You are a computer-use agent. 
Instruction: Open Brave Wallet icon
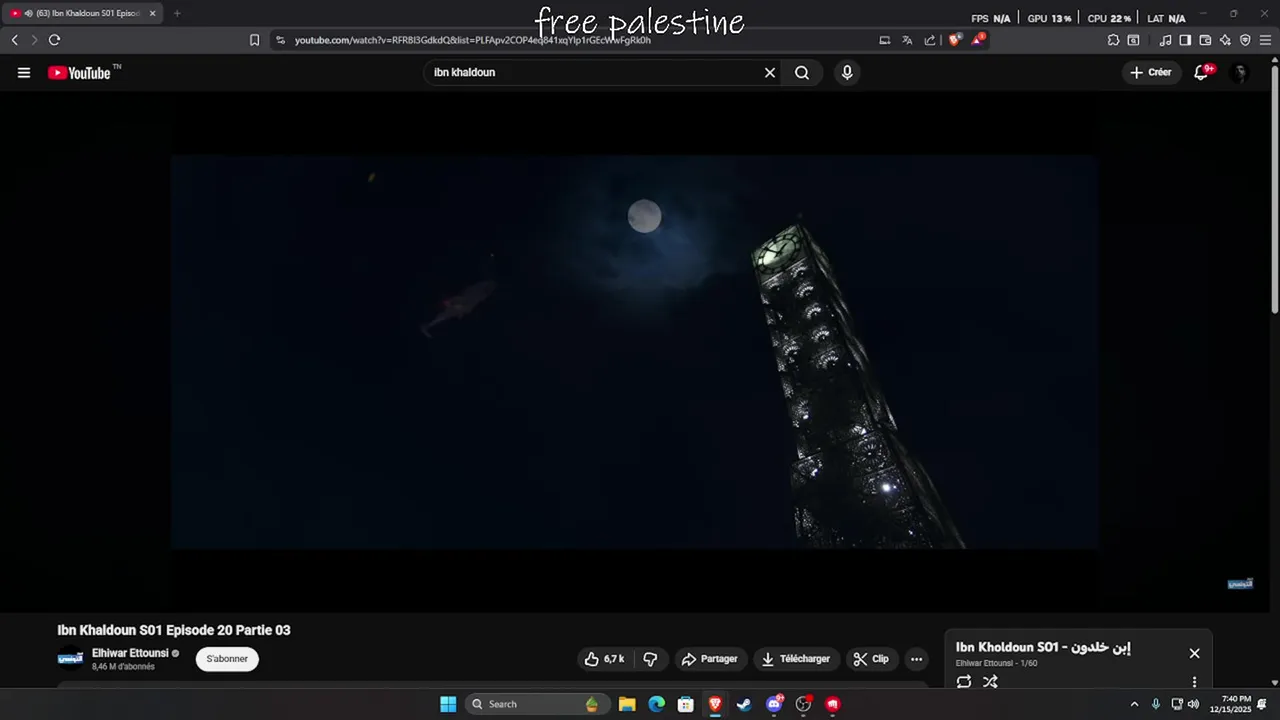1205,40
